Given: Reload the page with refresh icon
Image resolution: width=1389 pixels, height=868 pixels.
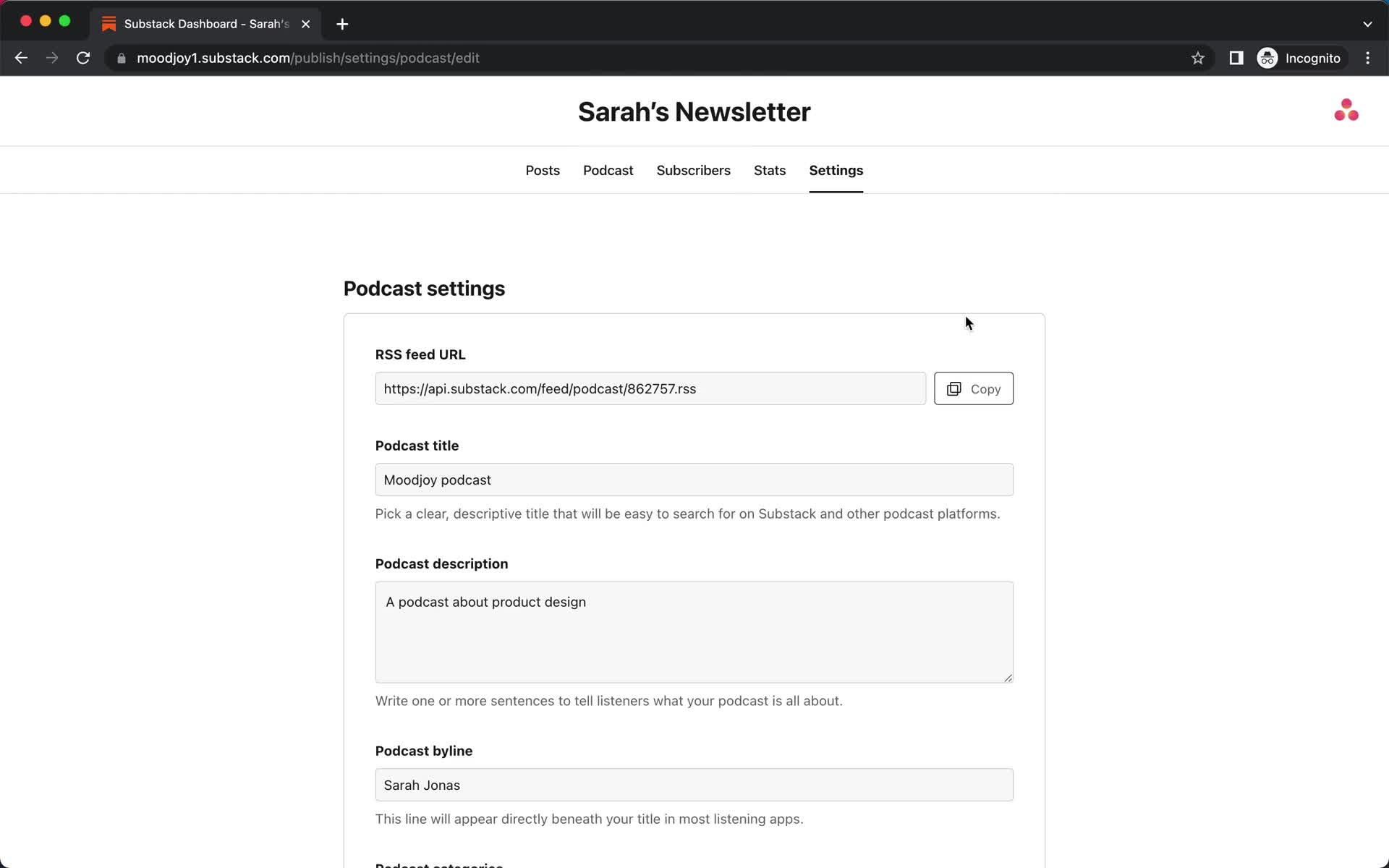Looking at the screenshot, I should pyautogui.click(x=83, y=58).
